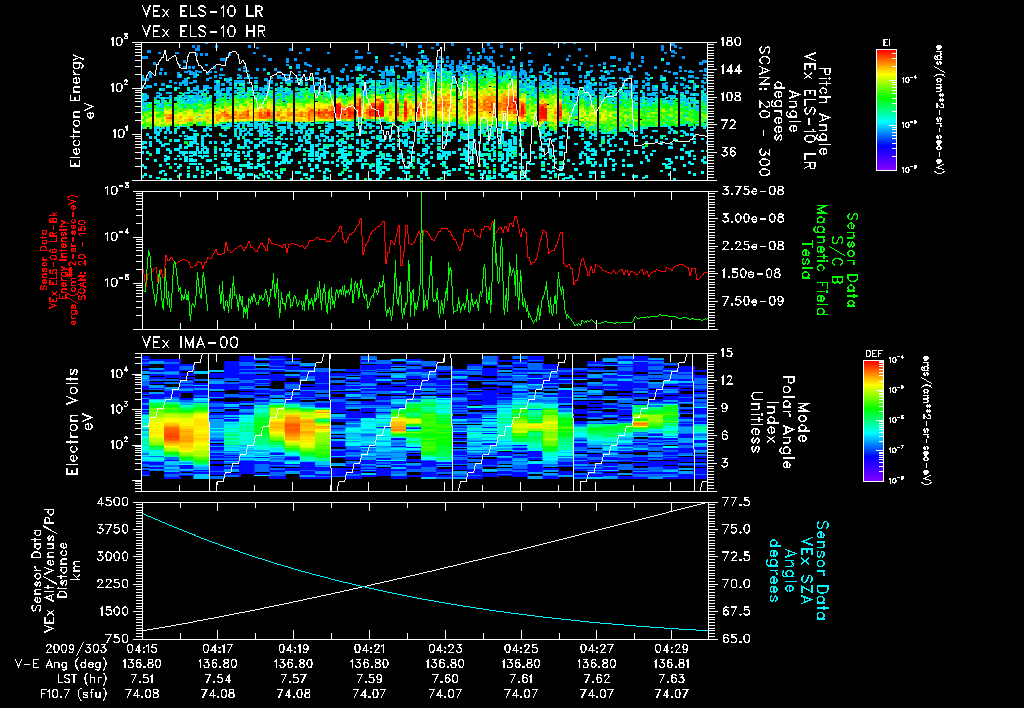This screenshot has width=1024, height=708.
Task: Click the V-E angle value '136.81'
Action: [x=672, y=665]
